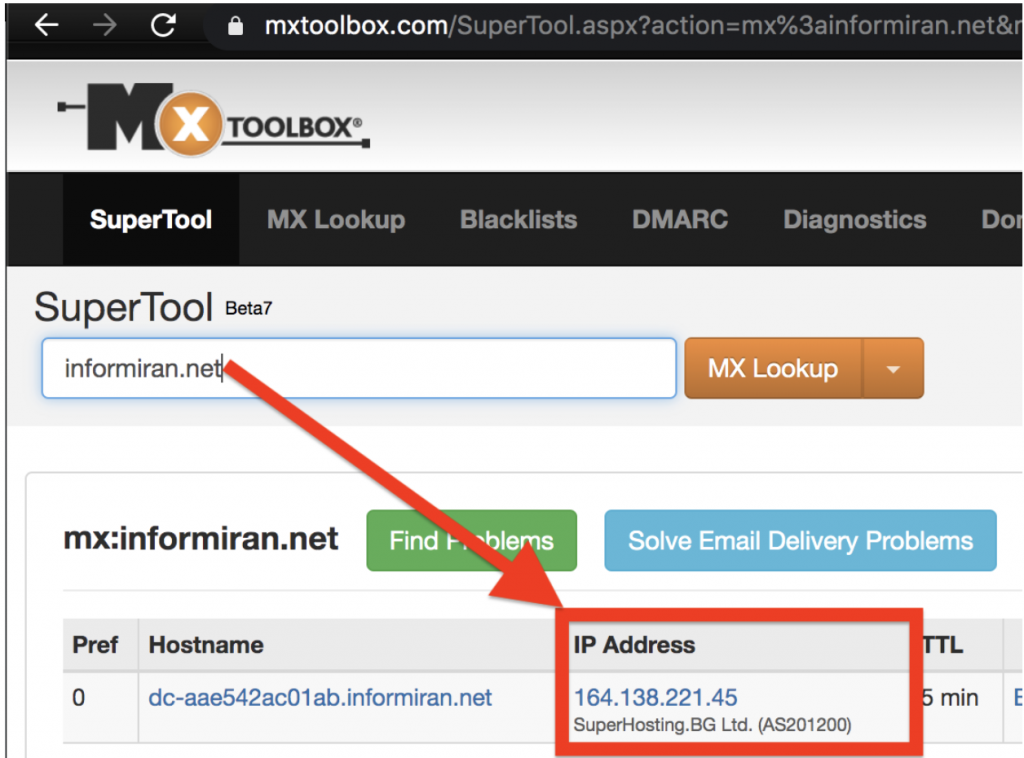1024x758 pixels.
Task: Click the browser forward arrow
Action: [104, 25]
